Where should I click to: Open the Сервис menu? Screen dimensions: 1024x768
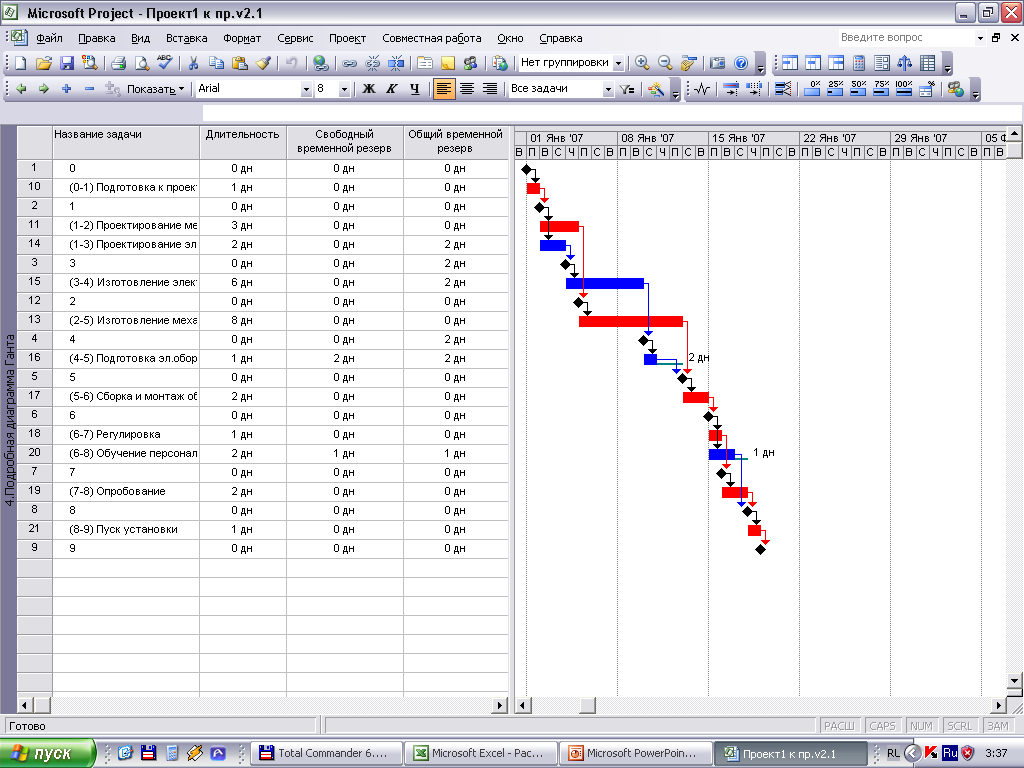click(295, 38)
